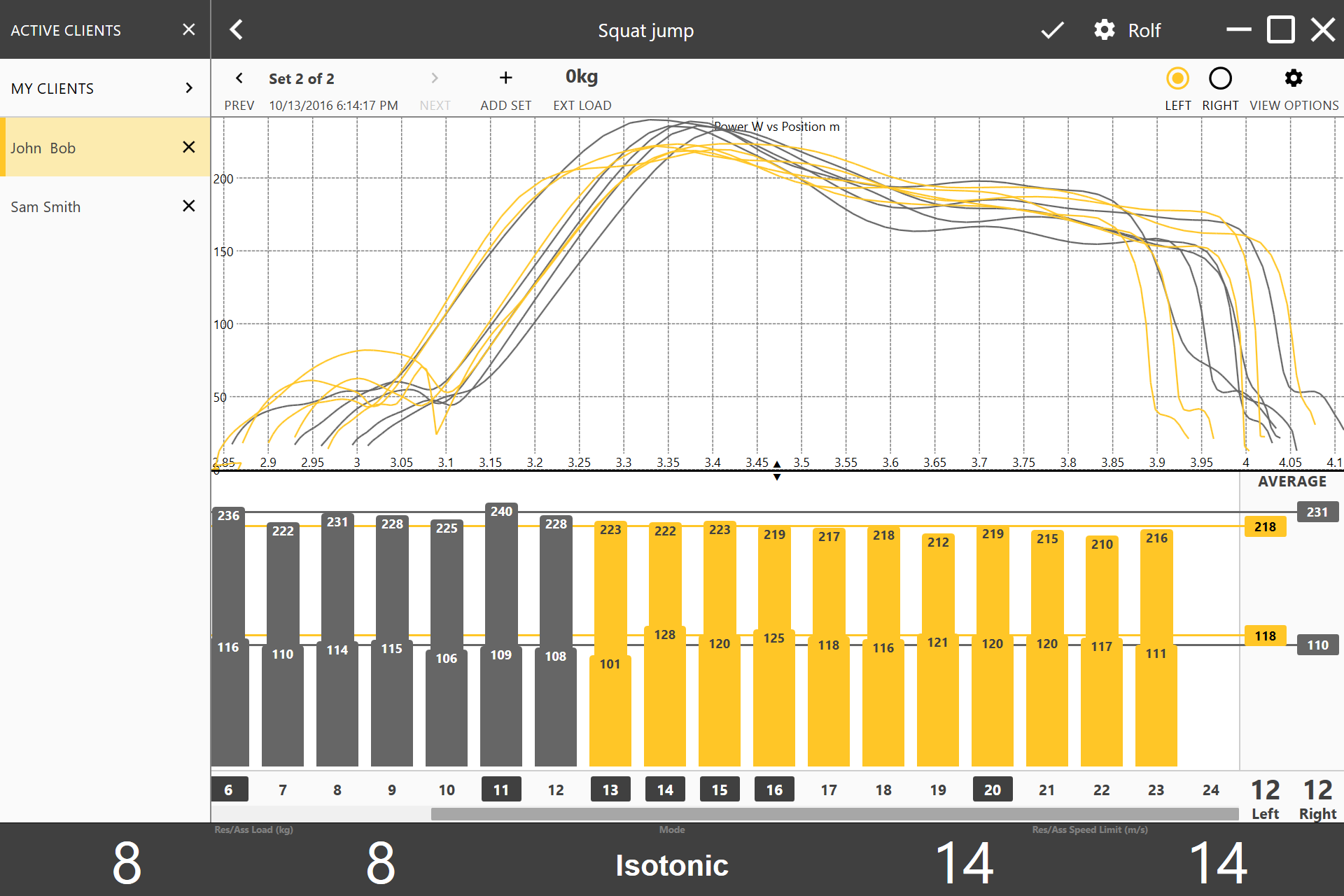1344x896 pixels.
Task: Click the Set 2 of 2 label
Action: 301,78
